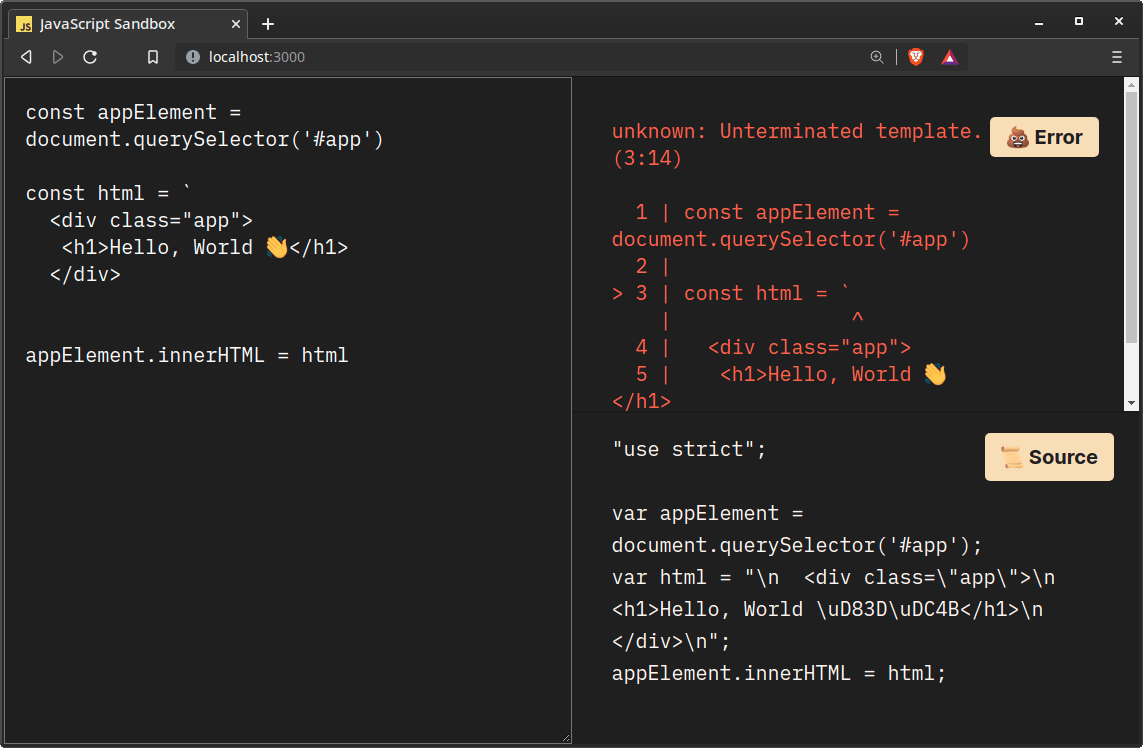This screenshot has height=748, width=1143.
Task: Open a new browser tab
Action: pos(268,23)
